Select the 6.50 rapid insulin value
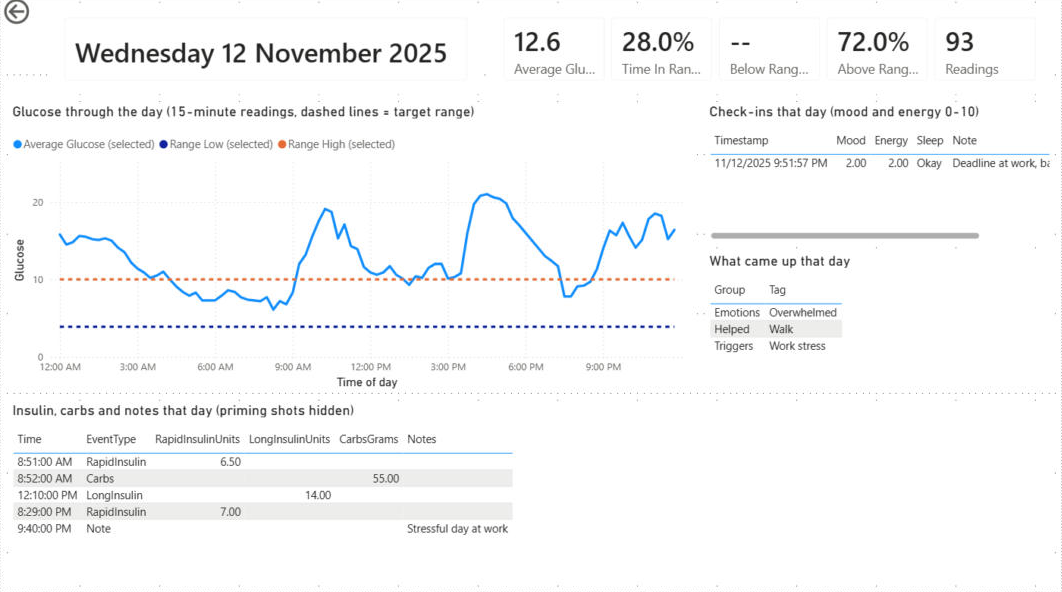The width and height of the screenshot is (1062, 592). 230,462
